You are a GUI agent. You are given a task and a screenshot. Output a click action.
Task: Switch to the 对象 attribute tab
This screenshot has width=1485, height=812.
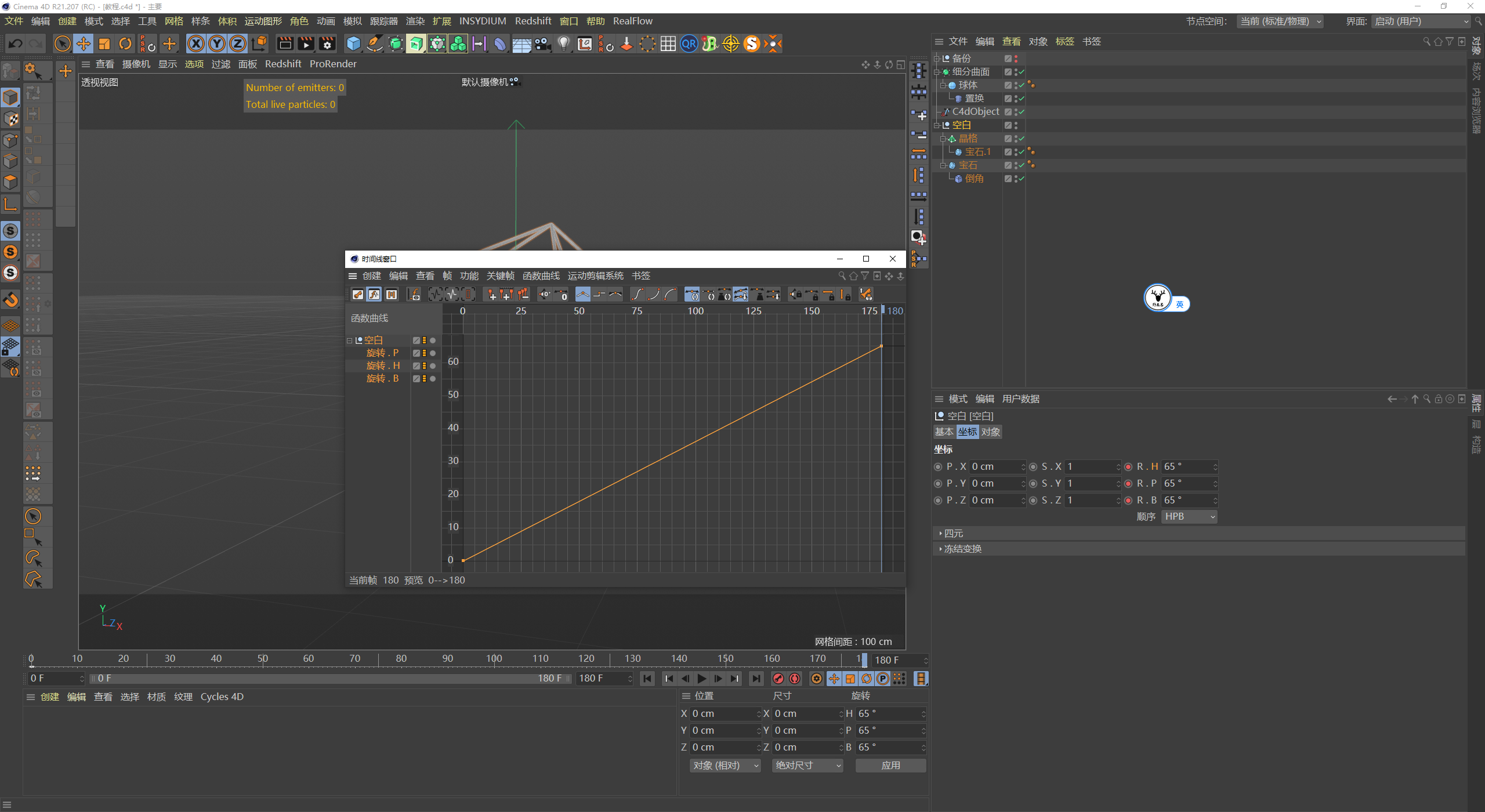click(x=990, y=432)
